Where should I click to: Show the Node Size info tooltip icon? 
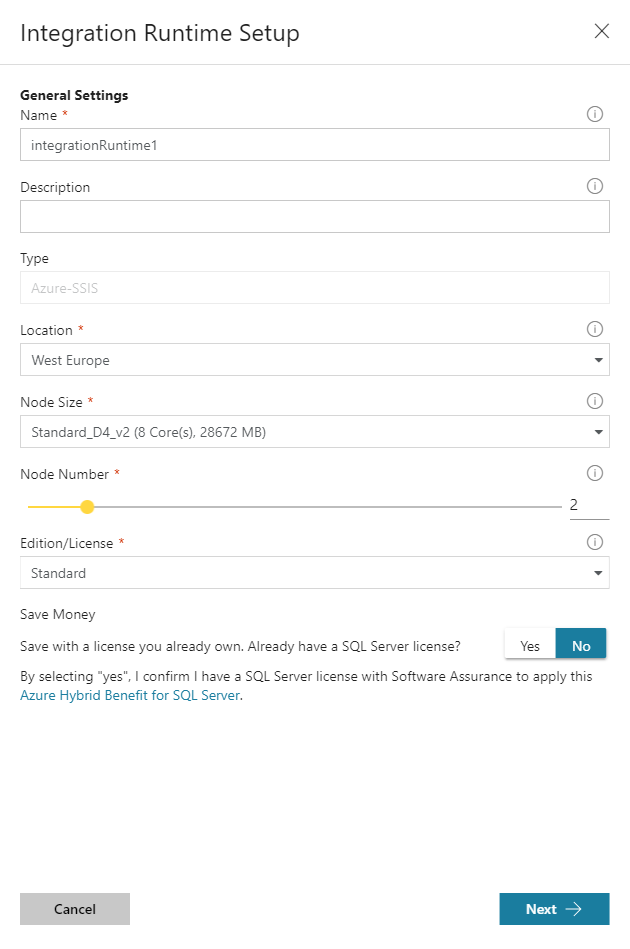[x=595, y=401]
